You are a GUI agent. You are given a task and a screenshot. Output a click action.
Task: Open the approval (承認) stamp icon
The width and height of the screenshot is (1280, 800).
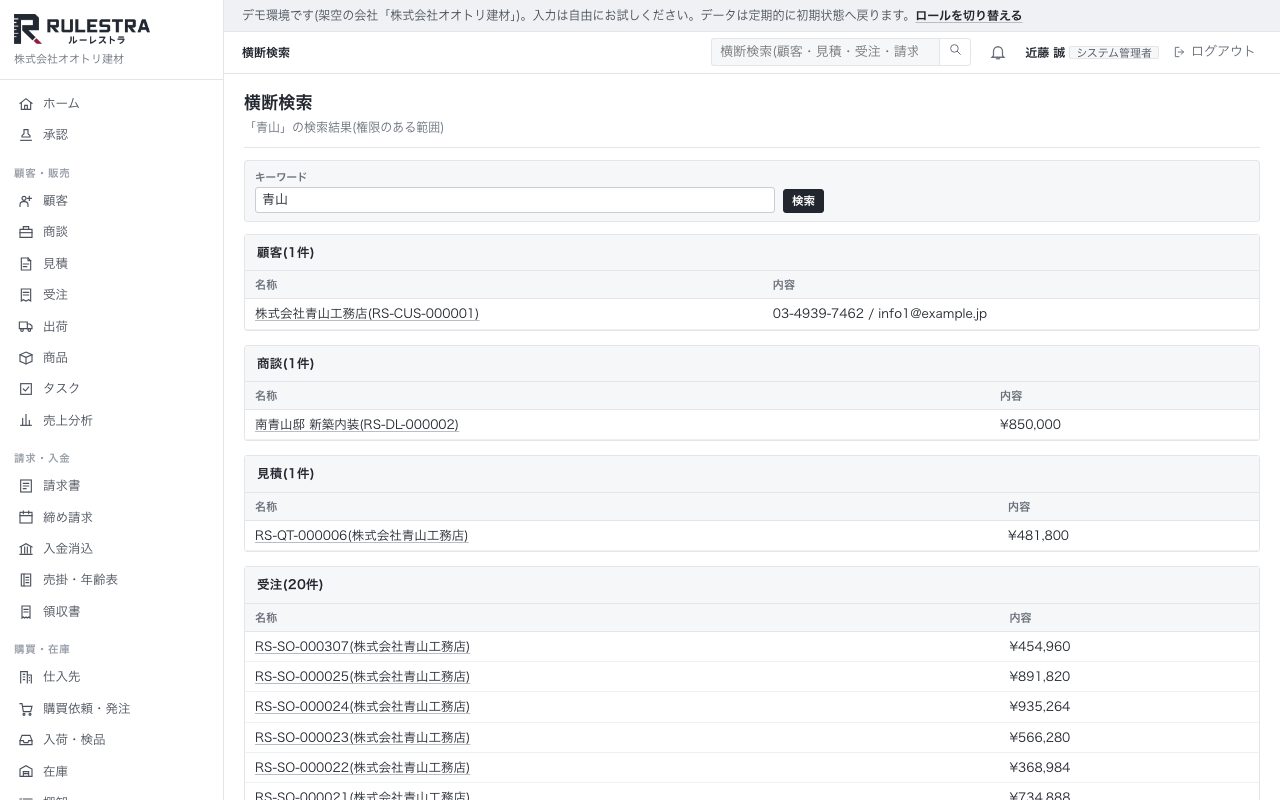click(x=26, y=134)
